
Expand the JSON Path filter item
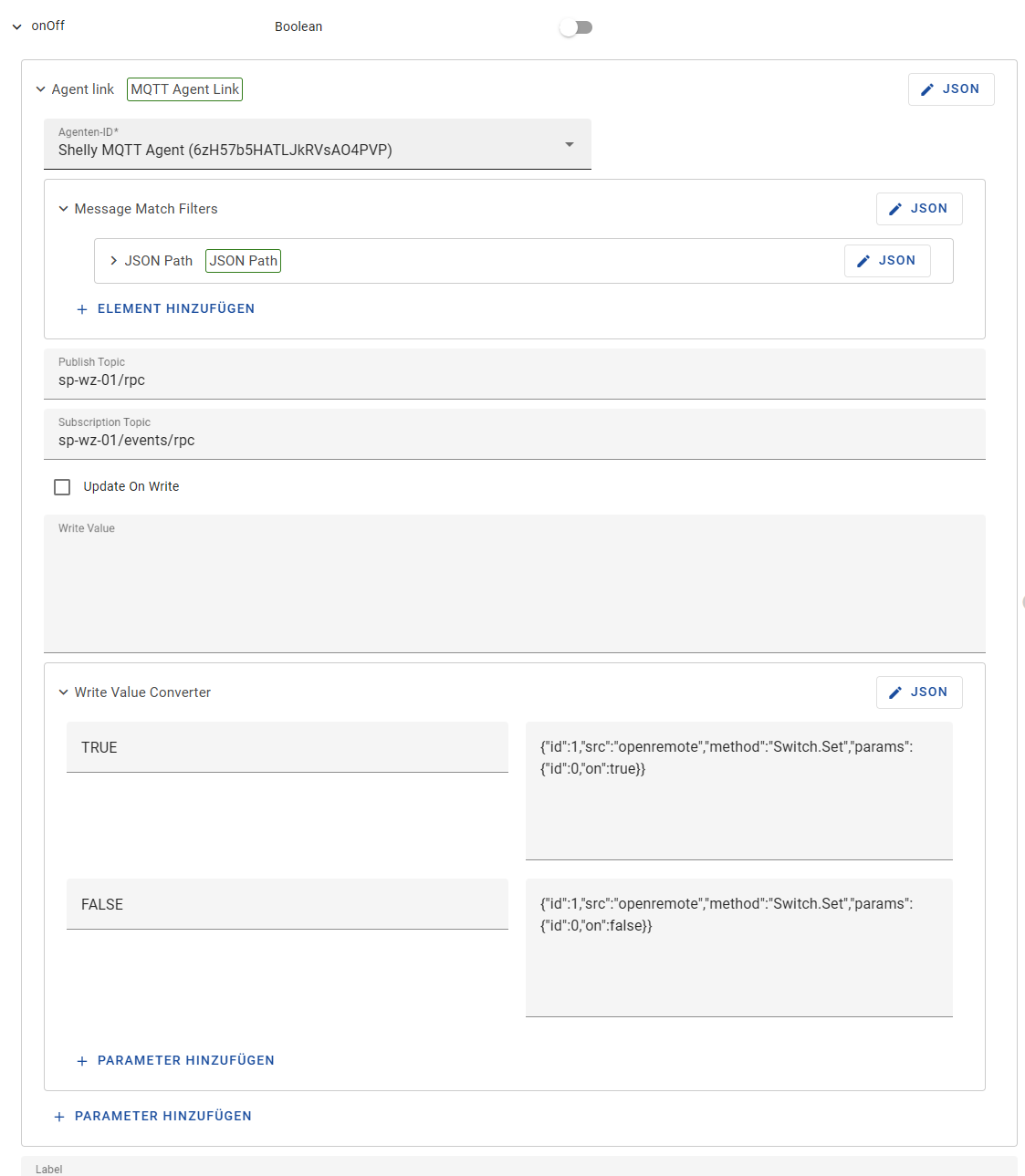[x=113, y=261]
